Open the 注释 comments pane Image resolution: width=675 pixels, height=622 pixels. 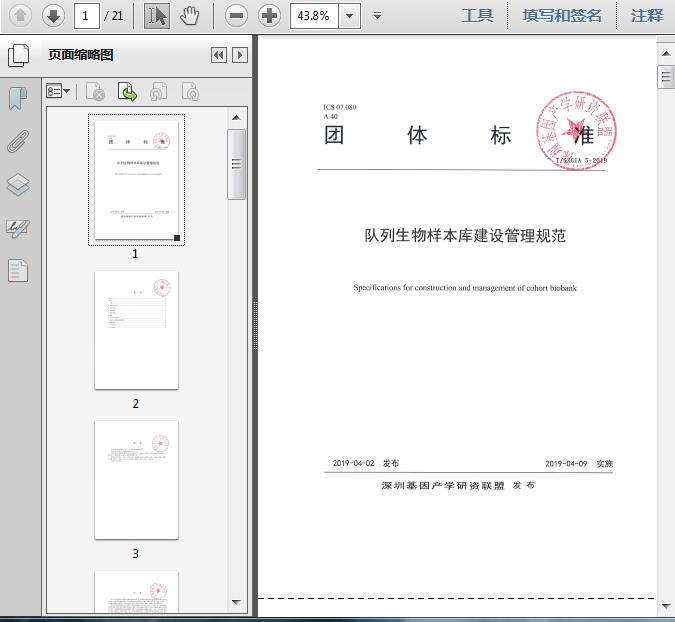tap(647, 16)
